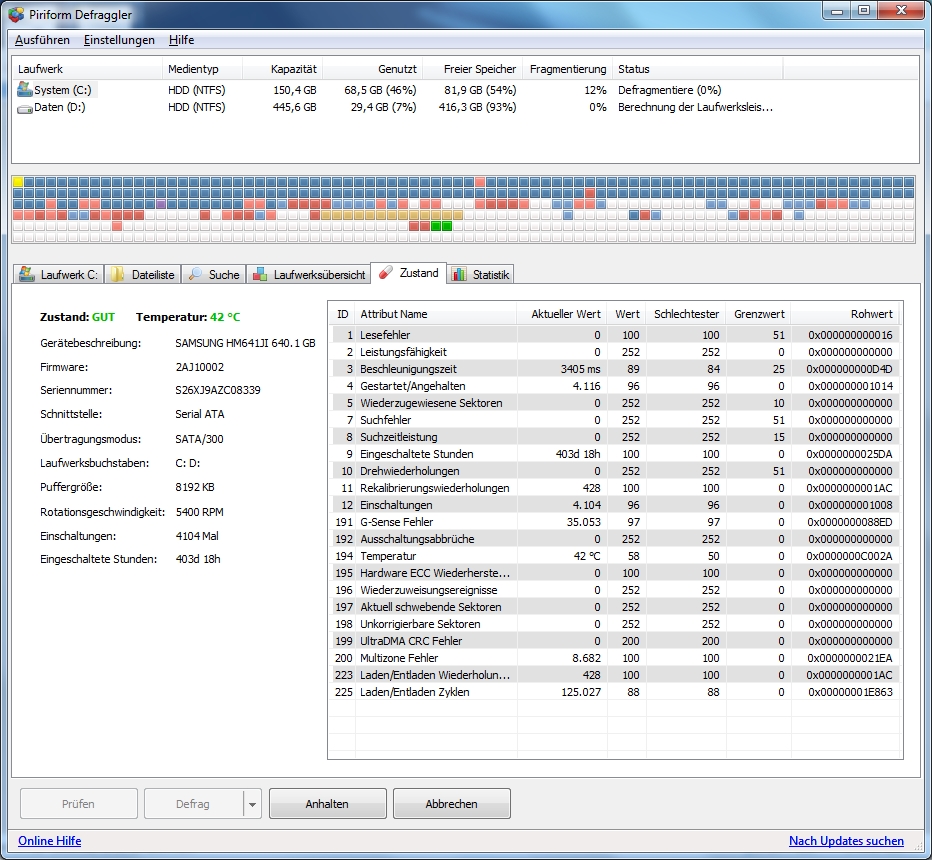This screenshot has width=932, height=860.
Task: Select the Laden/Entladen Zyklen row
Action: 615,692
